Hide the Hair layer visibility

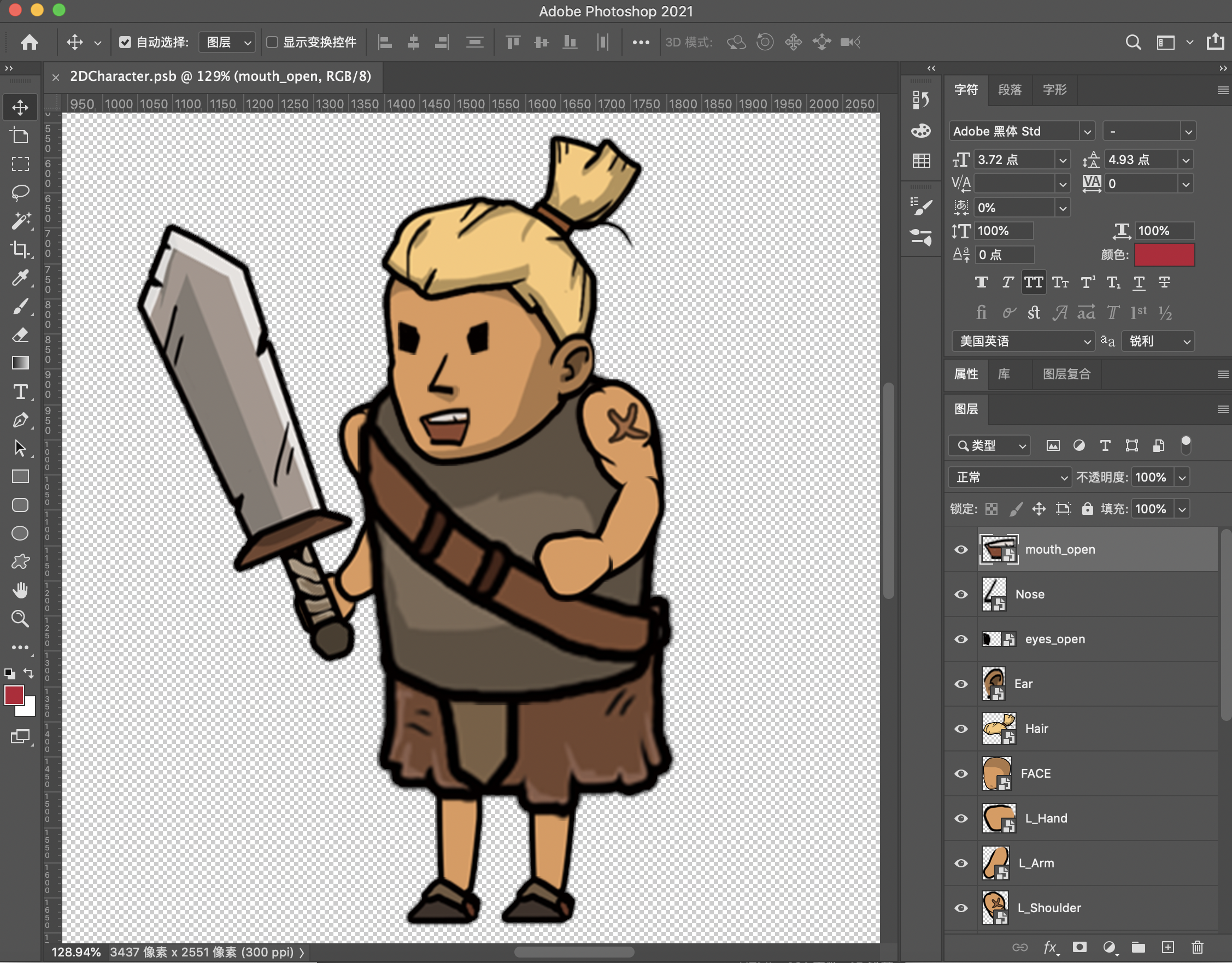coord(961,729)
